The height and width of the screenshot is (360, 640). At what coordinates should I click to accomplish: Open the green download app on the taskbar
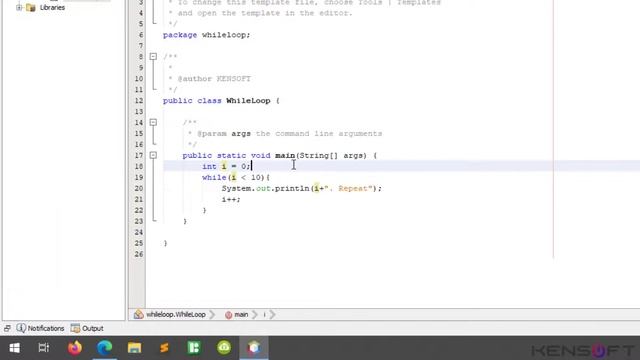click(x=224, y=348)
